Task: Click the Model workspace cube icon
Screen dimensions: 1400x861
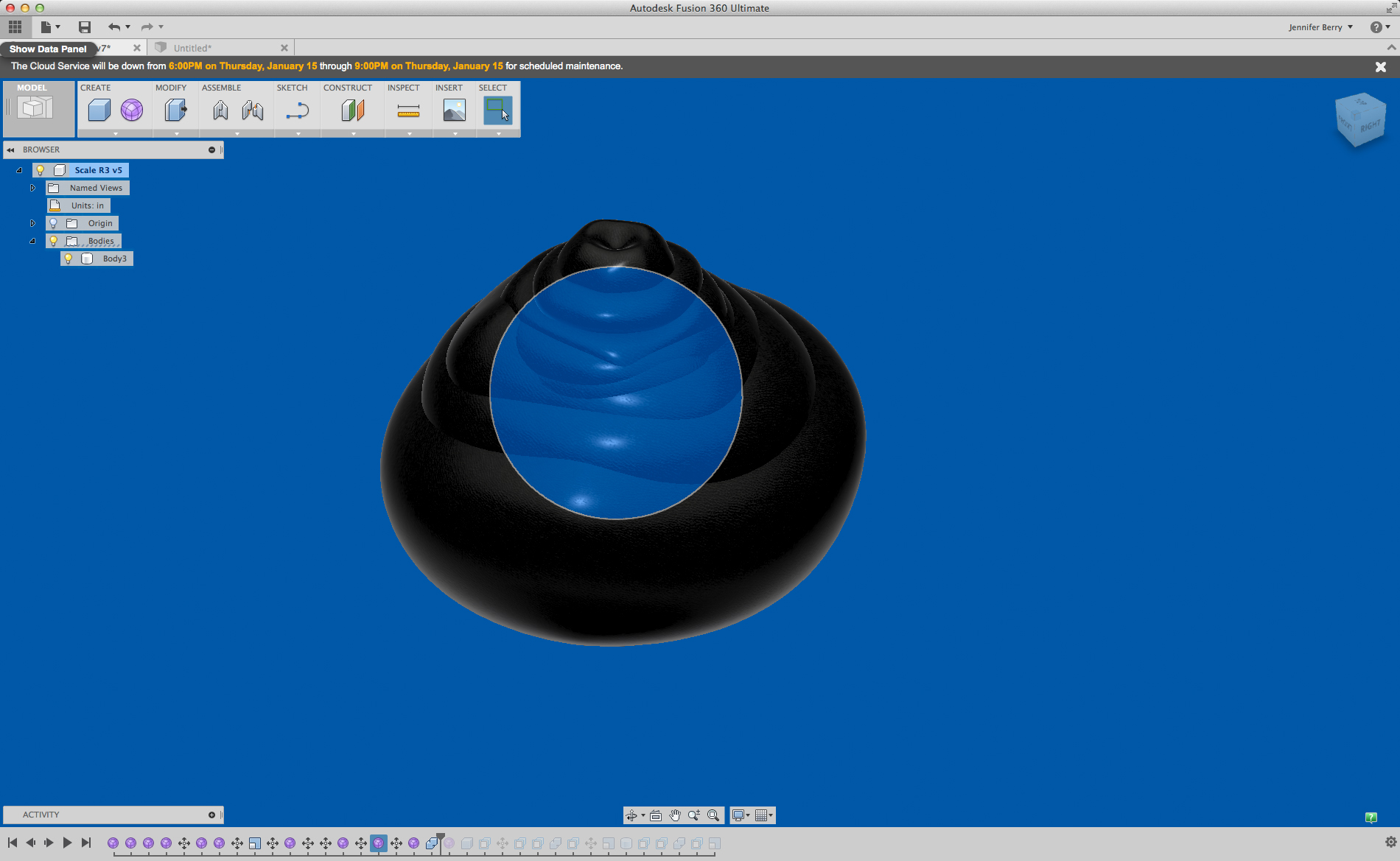Action: 35,109
